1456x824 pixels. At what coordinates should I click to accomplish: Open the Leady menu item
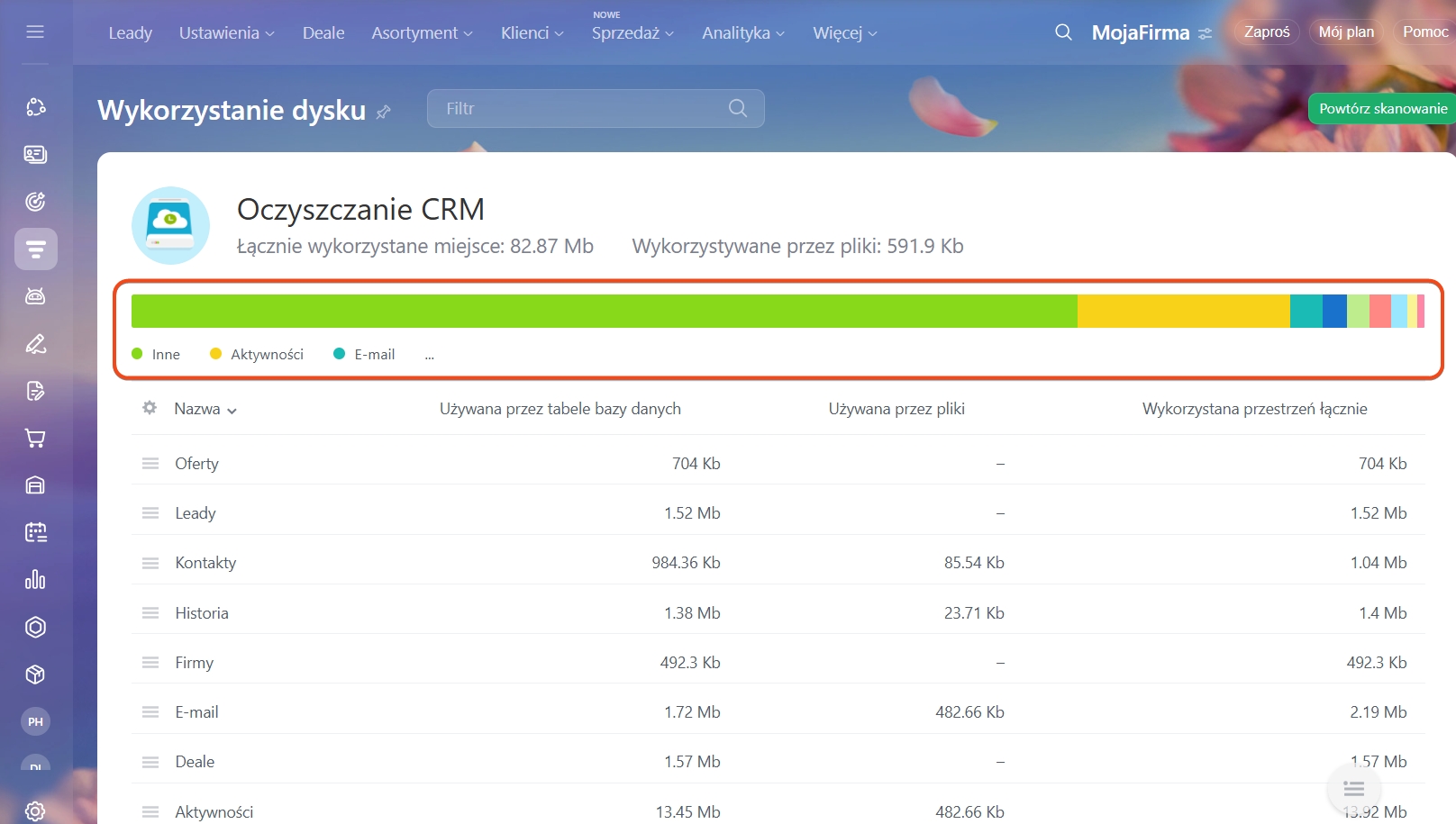point(131,33)
